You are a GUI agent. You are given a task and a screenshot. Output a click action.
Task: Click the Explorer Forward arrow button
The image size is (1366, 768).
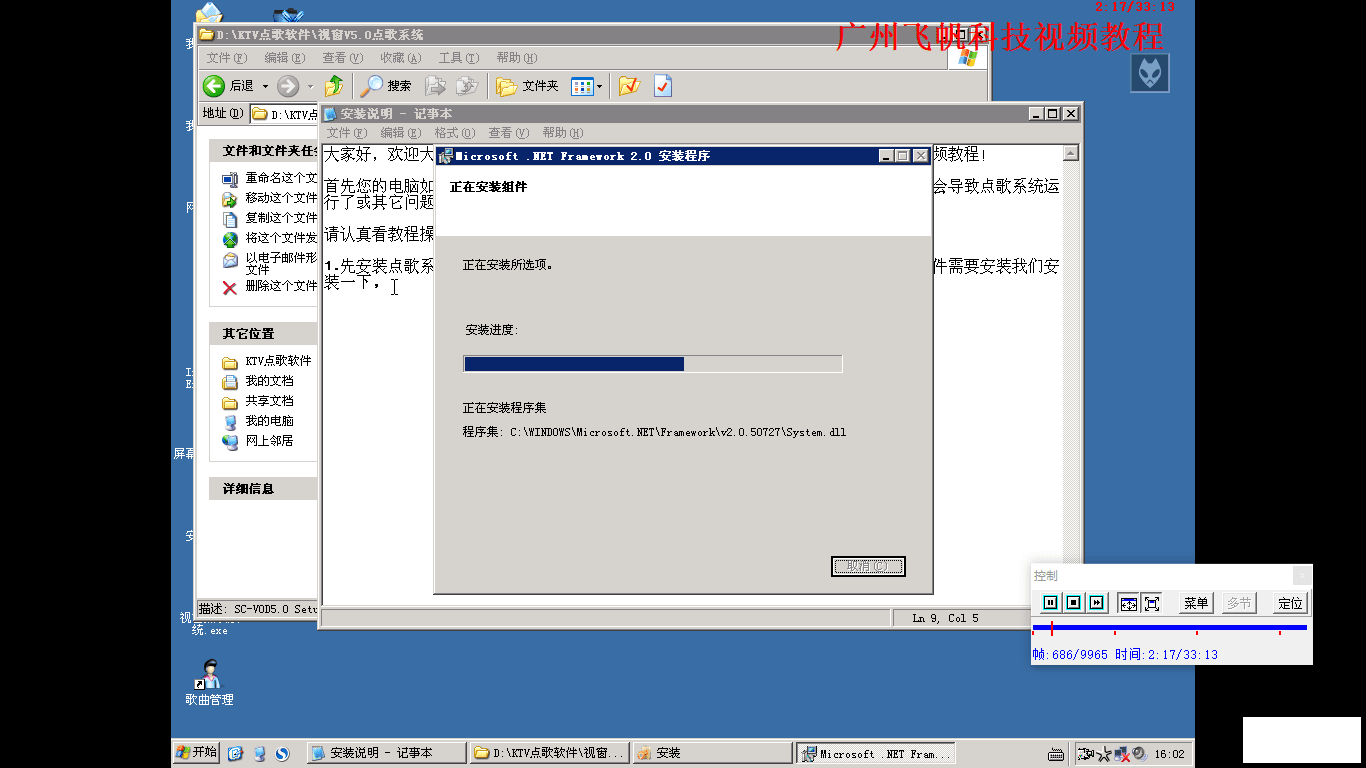[288, 86]
